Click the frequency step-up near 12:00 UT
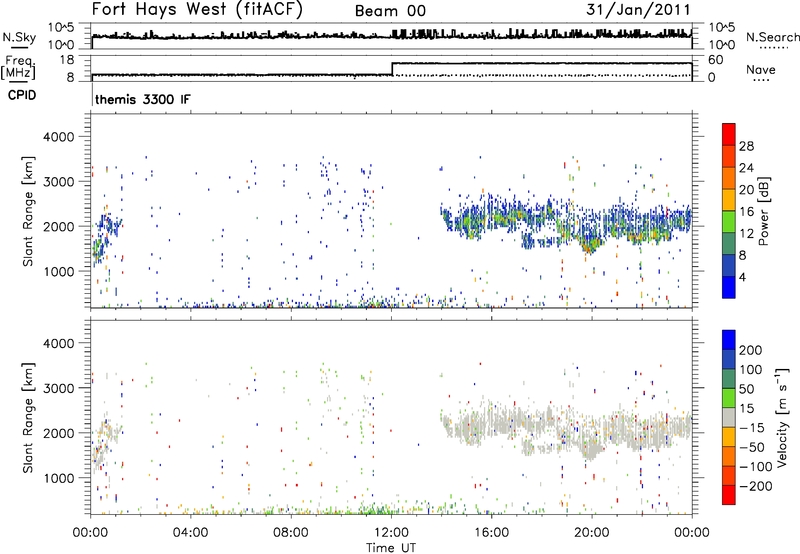 [392, 69]
